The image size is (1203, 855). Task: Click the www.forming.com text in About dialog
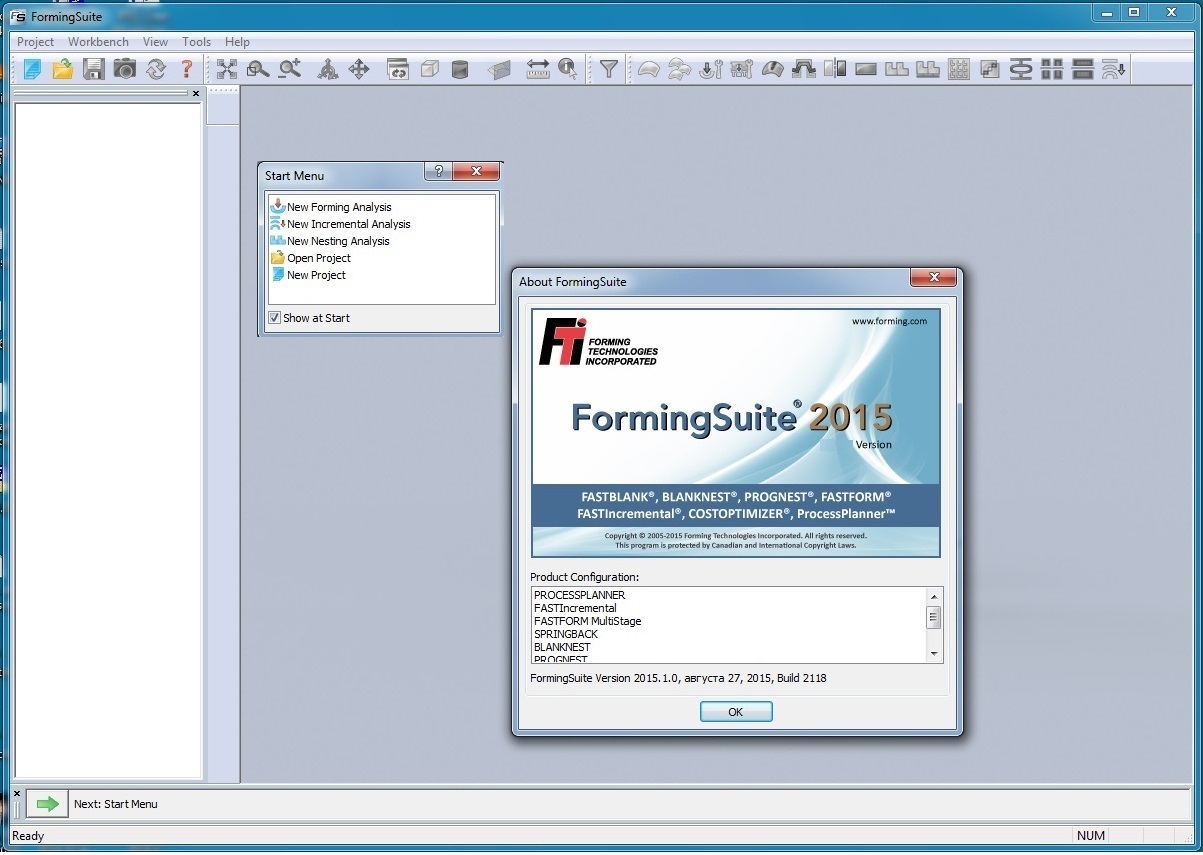889,321
